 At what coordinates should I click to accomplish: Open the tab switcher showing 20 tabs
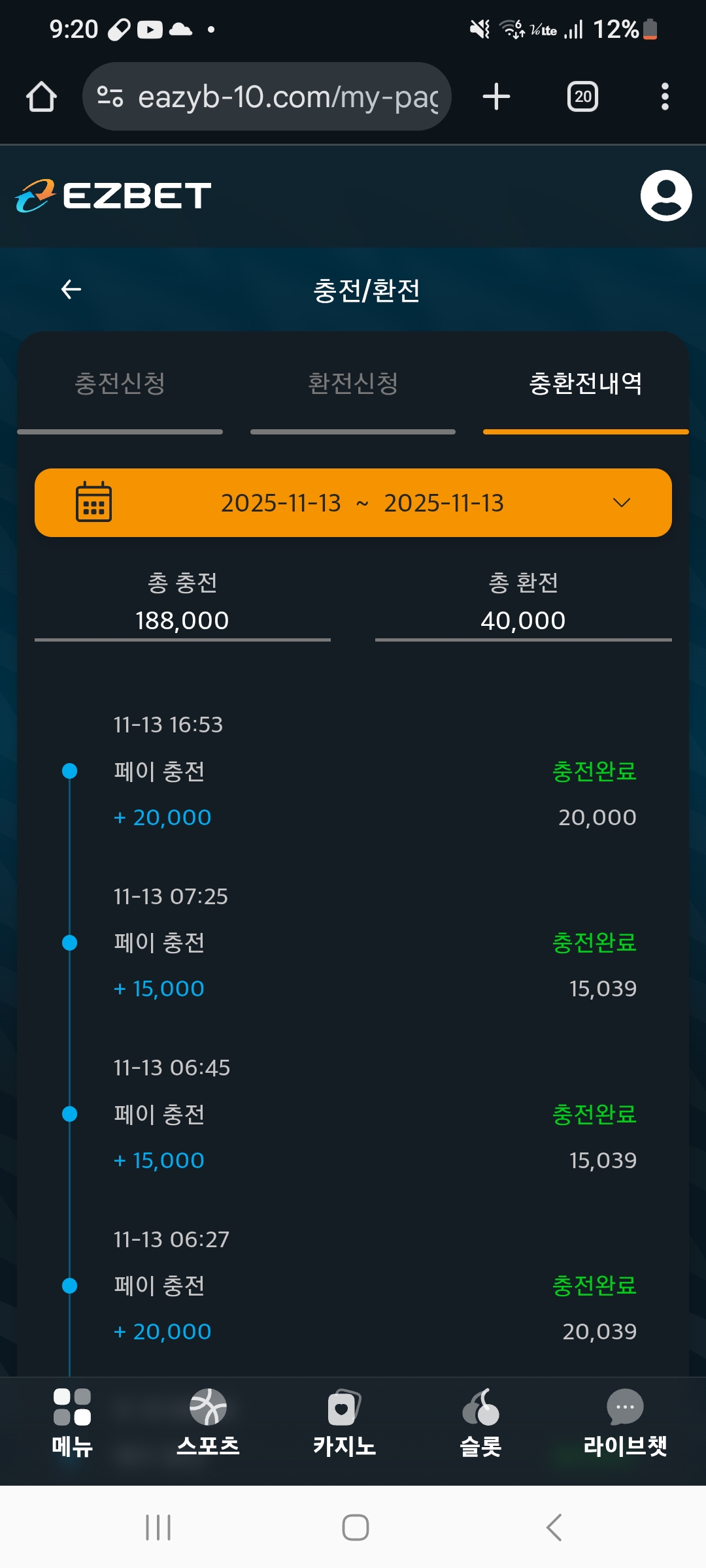(582, 97)
